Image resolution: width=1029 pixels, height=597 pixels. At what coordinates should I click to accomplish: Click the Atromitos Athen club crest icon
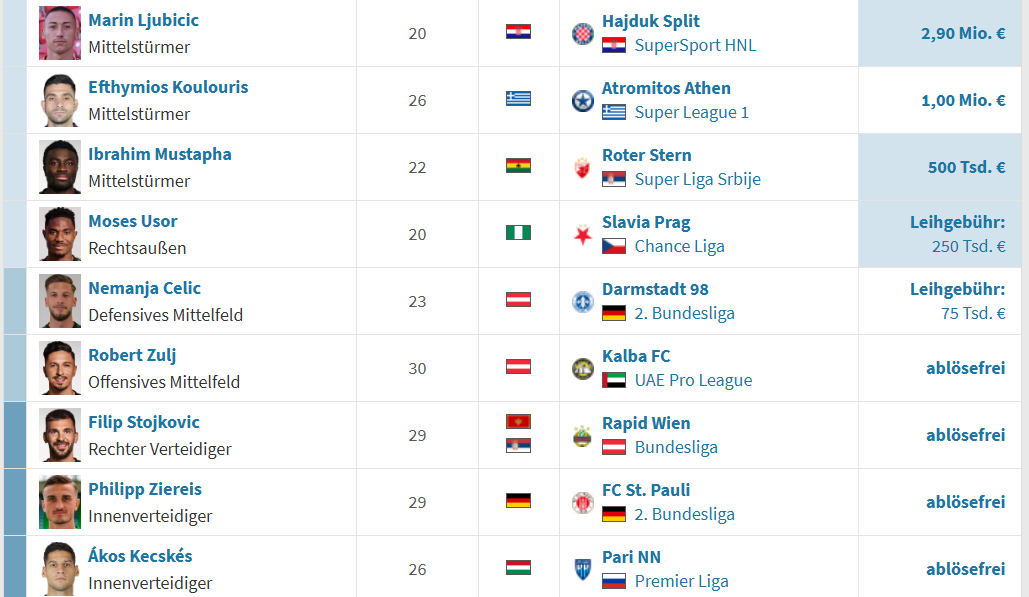coord(582,100)
